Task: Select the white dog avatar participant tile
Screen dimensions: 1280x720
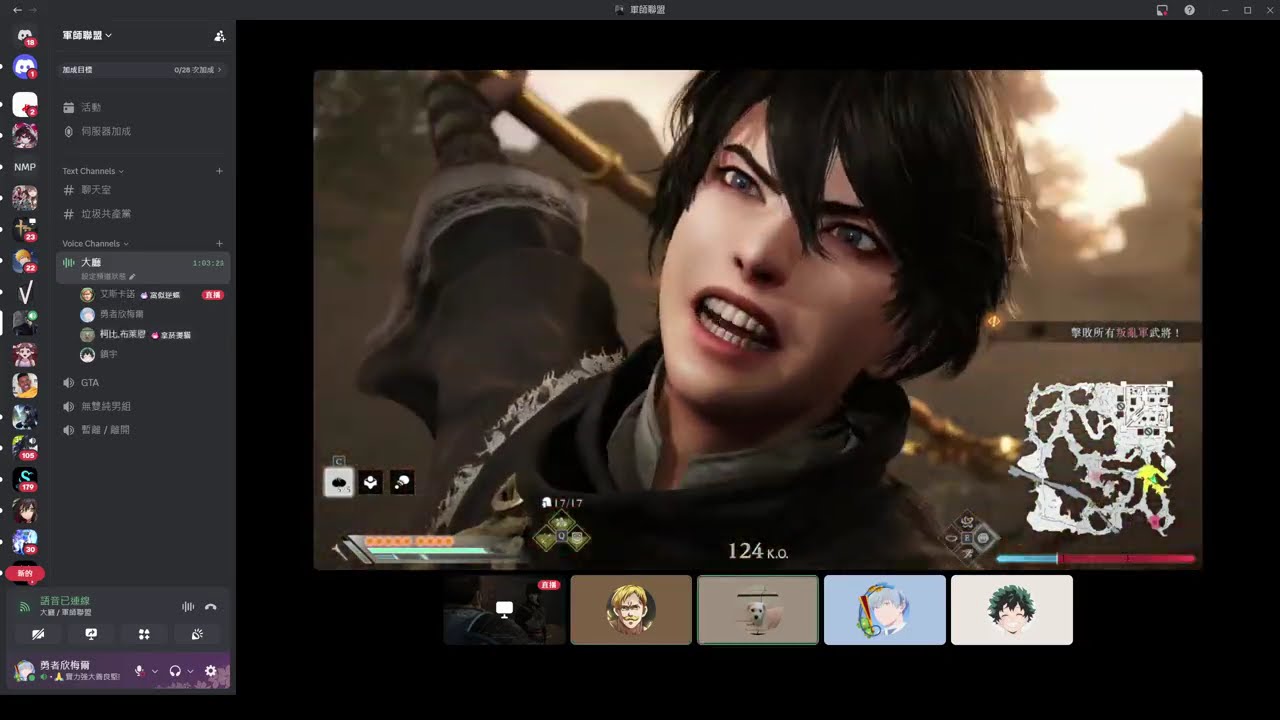Action: click(x=758, y=610)
